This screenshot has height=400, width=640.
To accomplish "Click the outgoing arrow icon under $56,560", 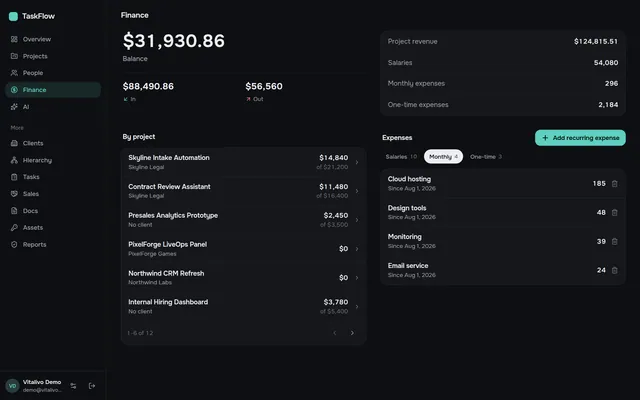I will pyautogui.click(x=248, y=99).
